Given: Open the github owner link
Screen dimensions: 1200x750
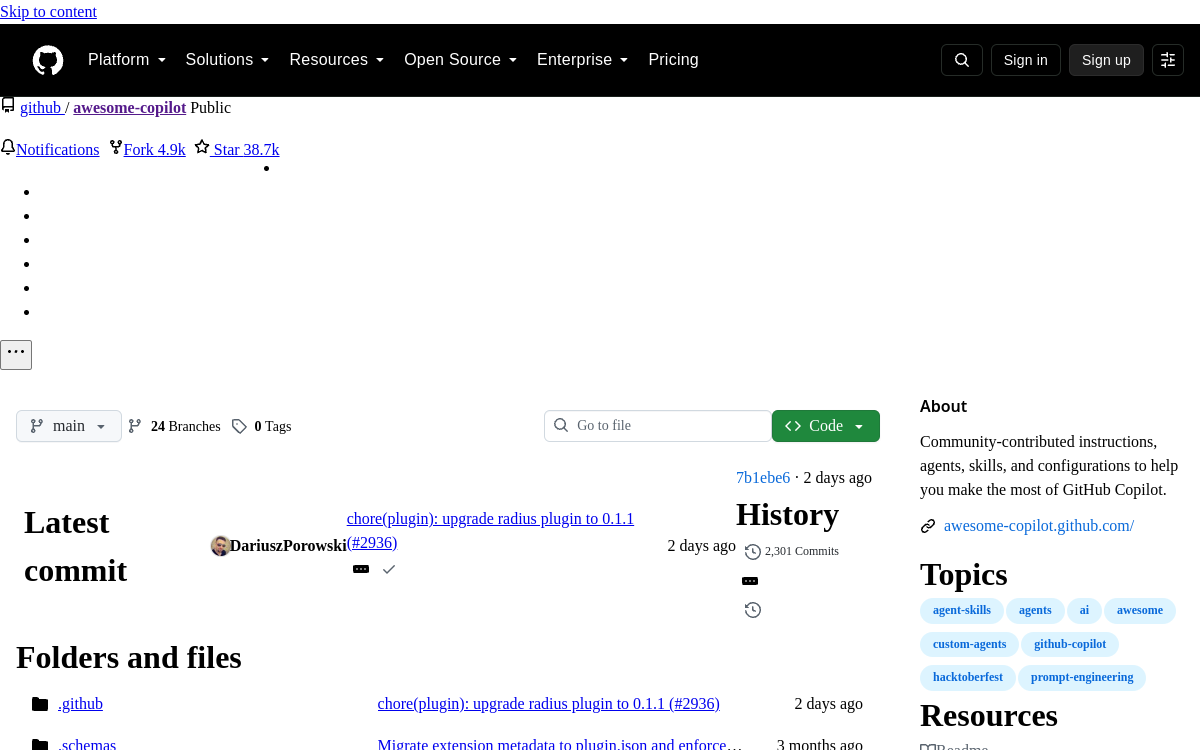Looking at the screenshot, I should pos(41,107).
